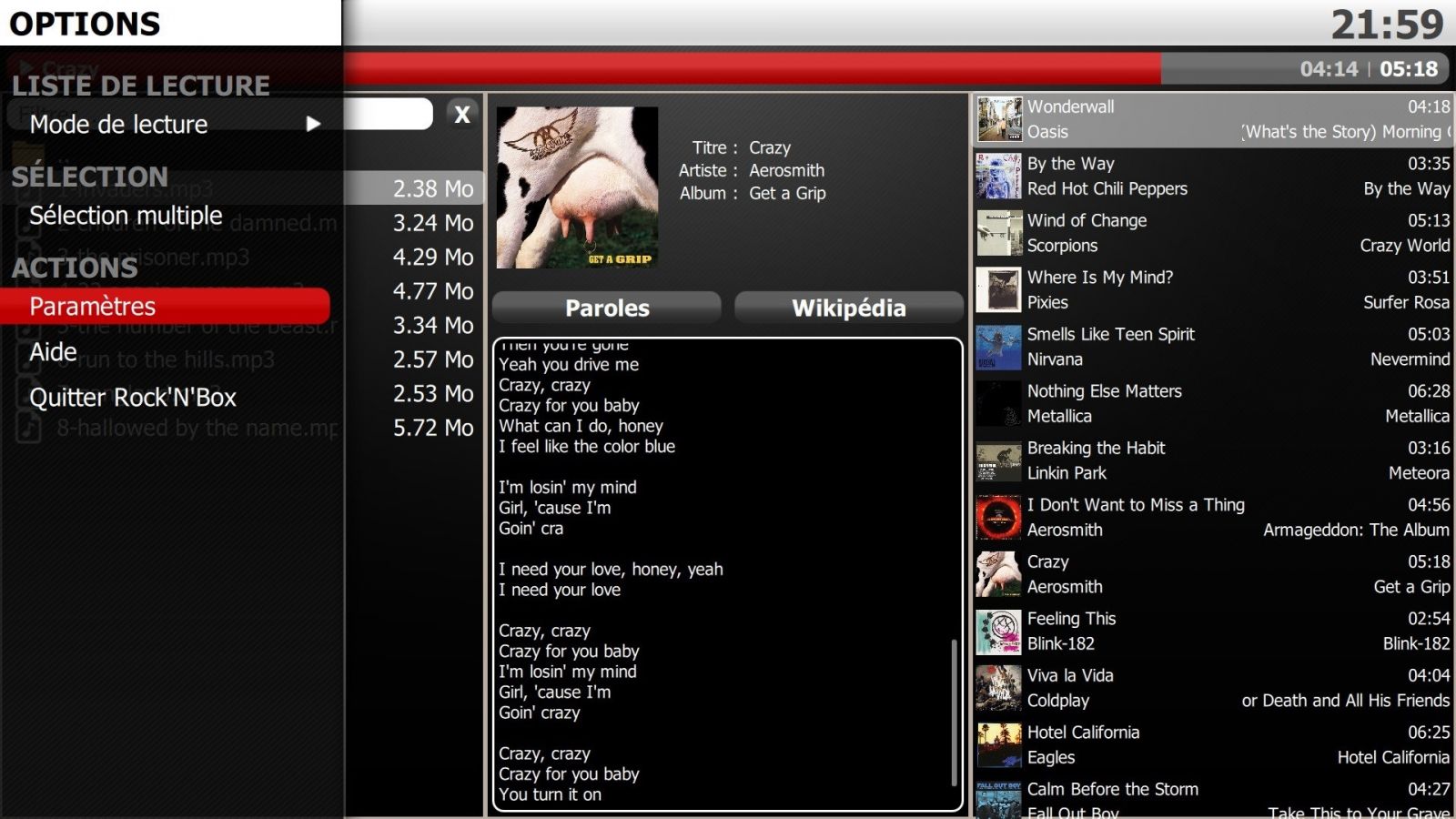Open the Aide menu entry

click(x=53, y=352)
